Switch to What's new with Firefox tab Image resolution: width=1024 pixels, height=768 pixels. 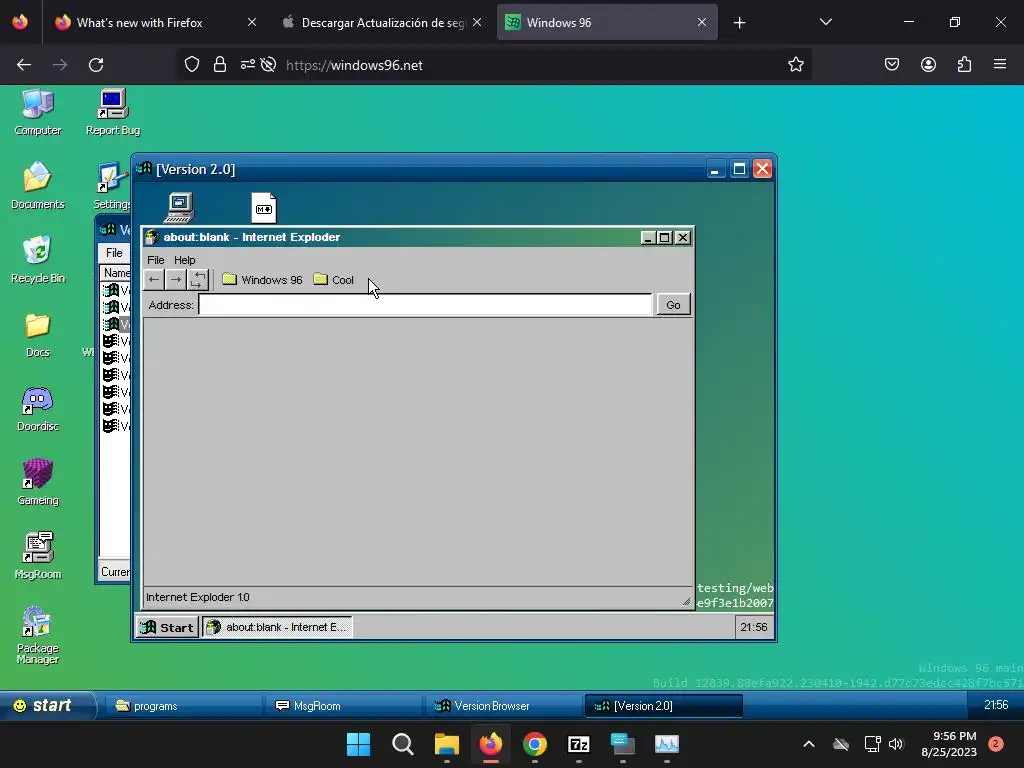point(157,22)
